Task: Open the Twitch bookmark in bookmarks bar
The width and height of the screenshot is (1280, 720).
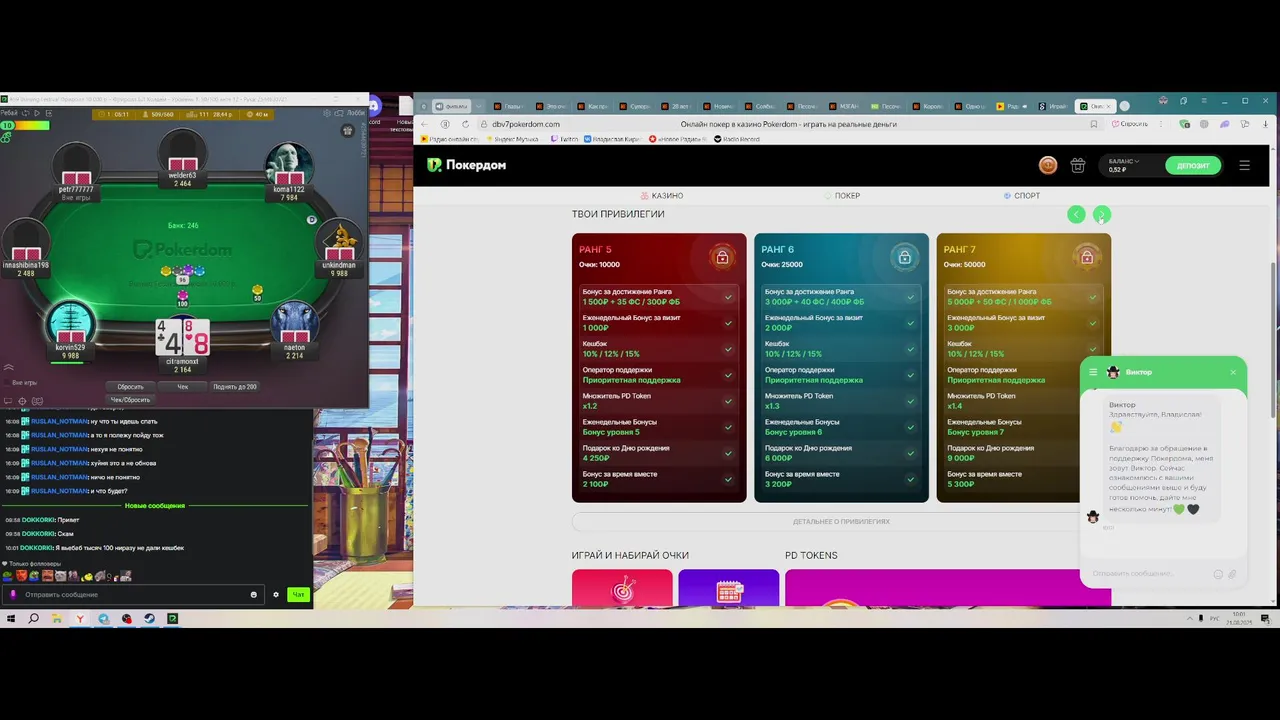Action: pos(565,139)
